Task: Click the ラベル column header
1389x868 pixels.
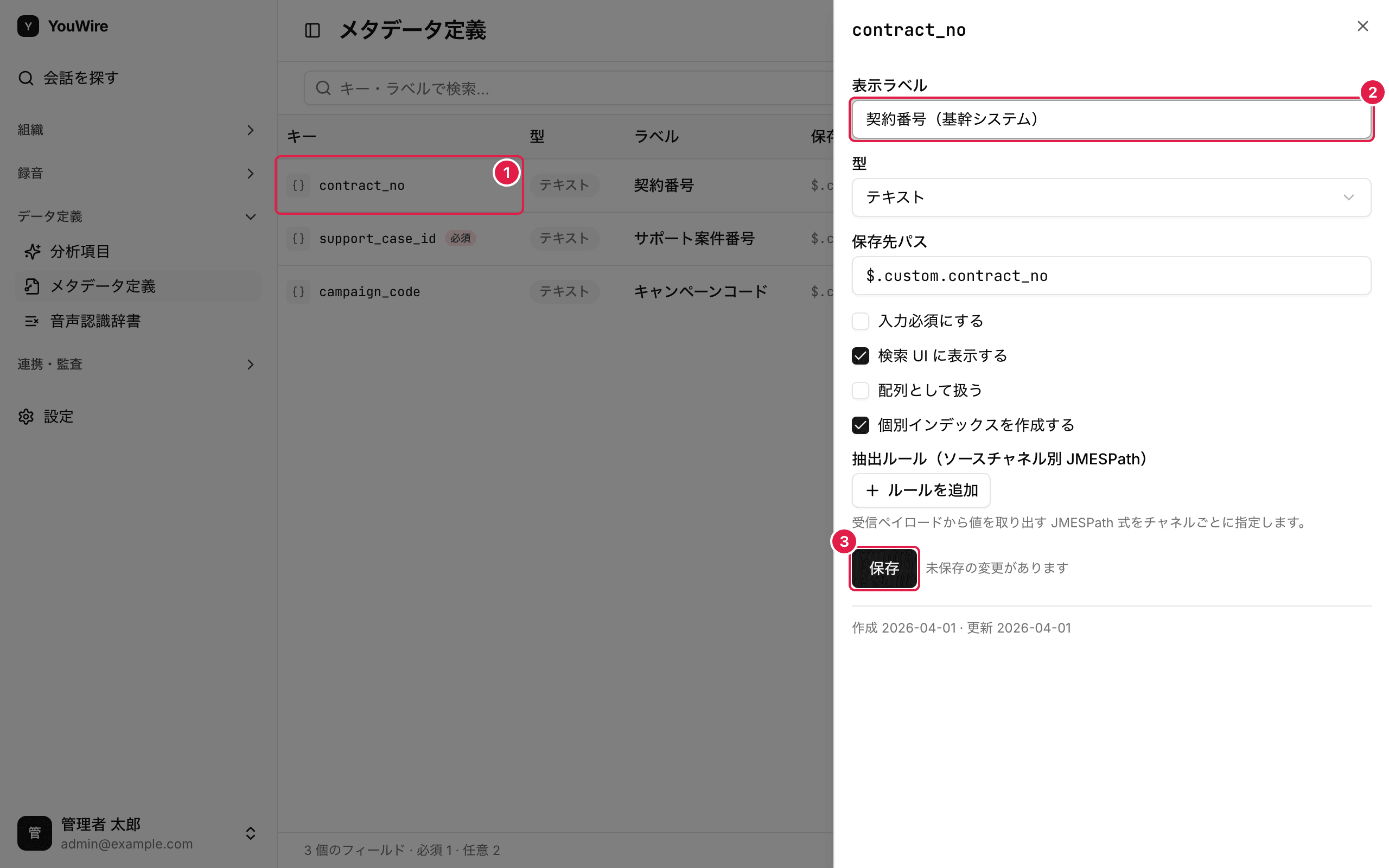Action: click(x=656, y=137)
